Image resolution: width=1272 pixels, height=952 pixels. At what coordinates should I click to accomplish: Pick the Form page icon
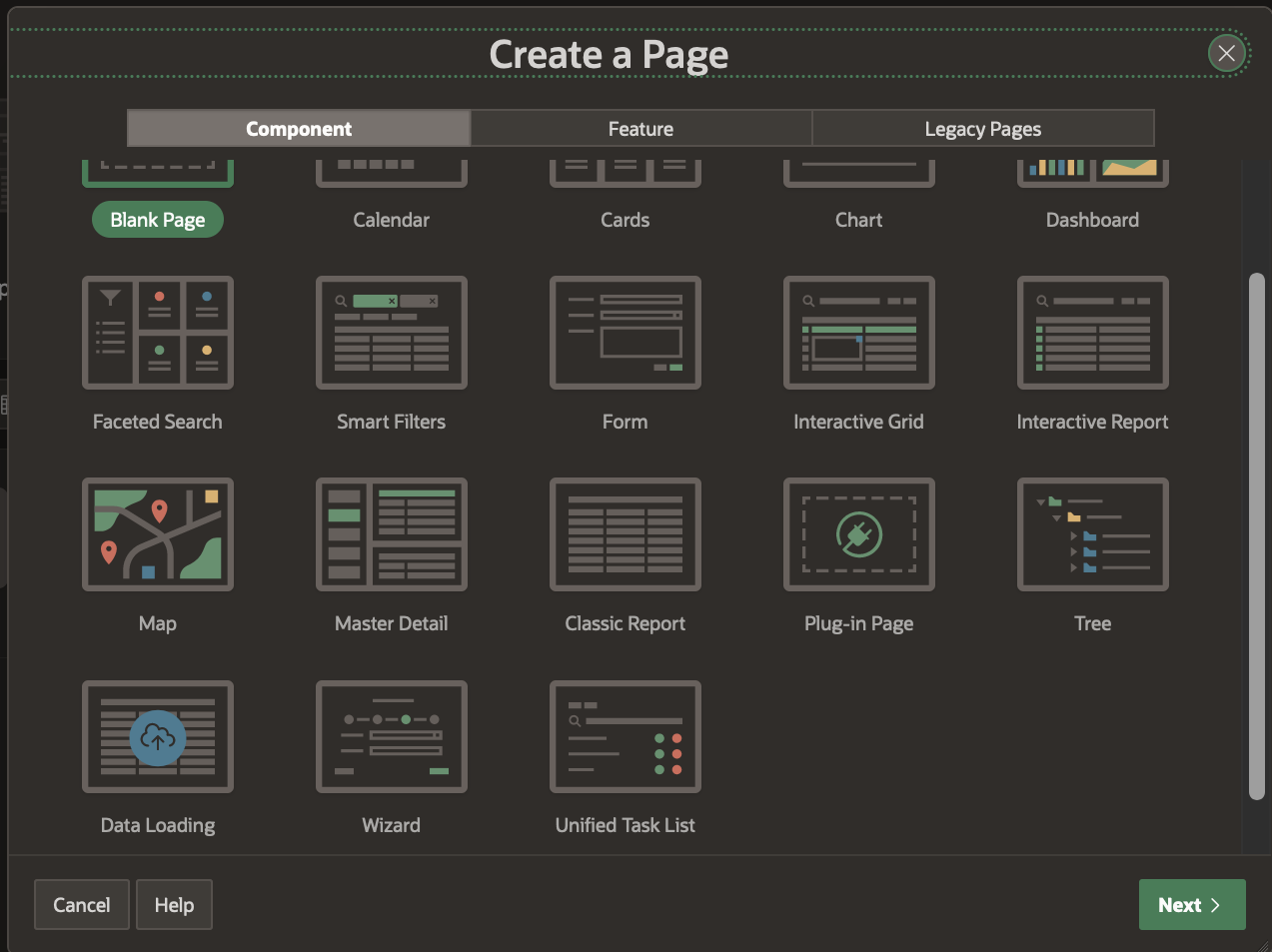click(x=626, y=333)
